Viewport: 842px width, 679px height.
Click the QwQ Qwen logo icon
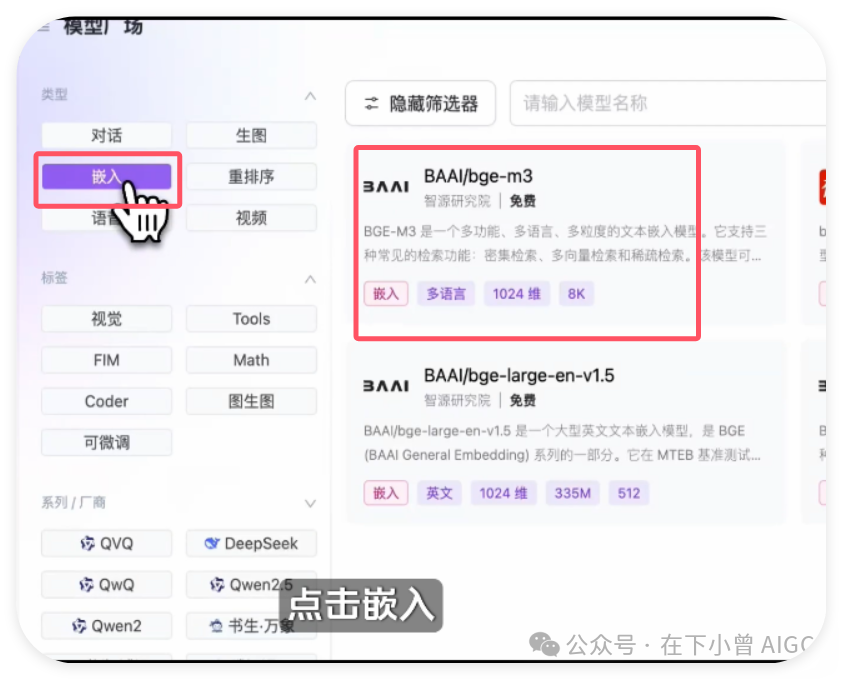coord(86,585)
